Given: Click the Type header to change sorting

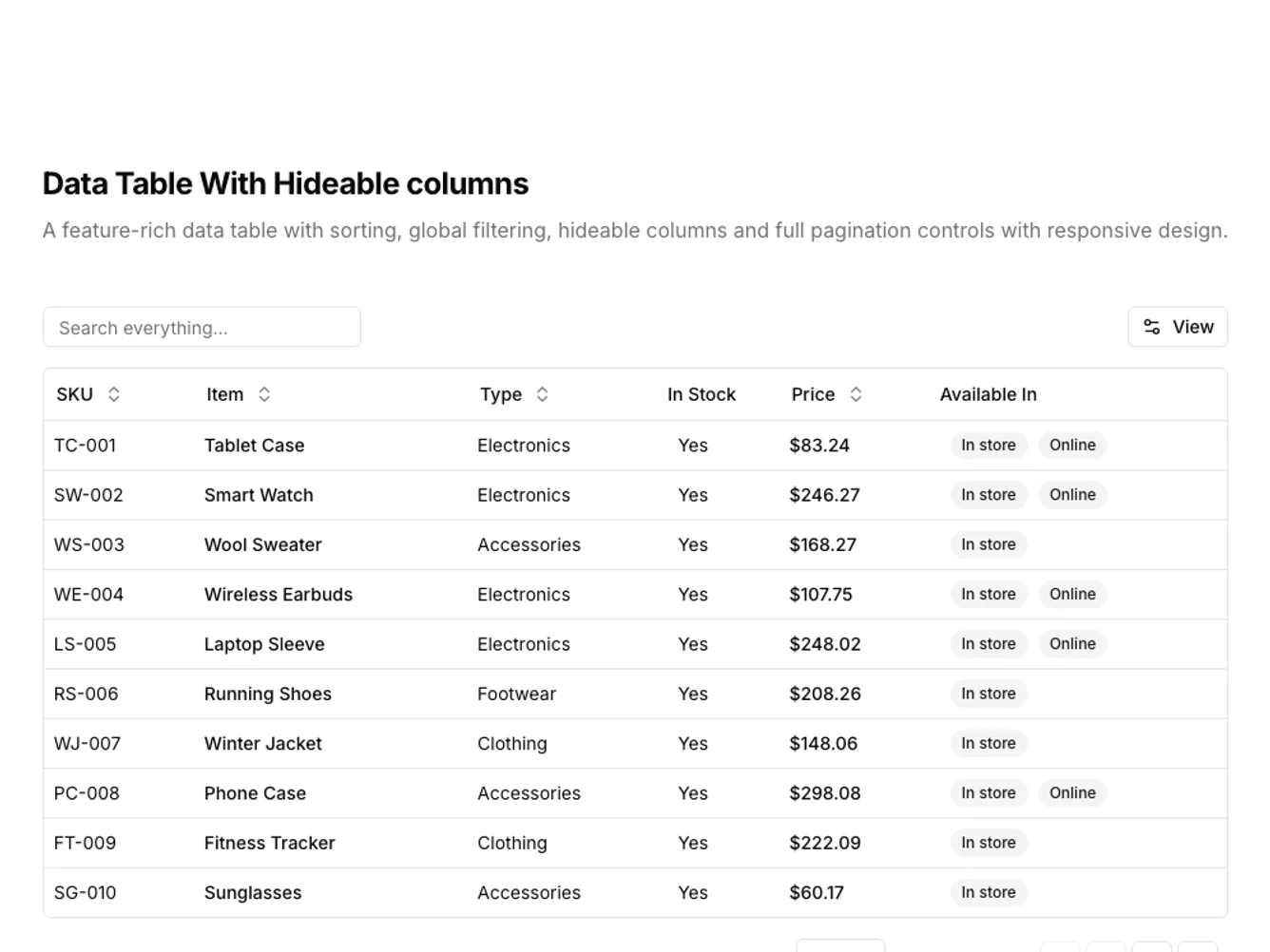Looking at the screenshot, I should [500, 393].
